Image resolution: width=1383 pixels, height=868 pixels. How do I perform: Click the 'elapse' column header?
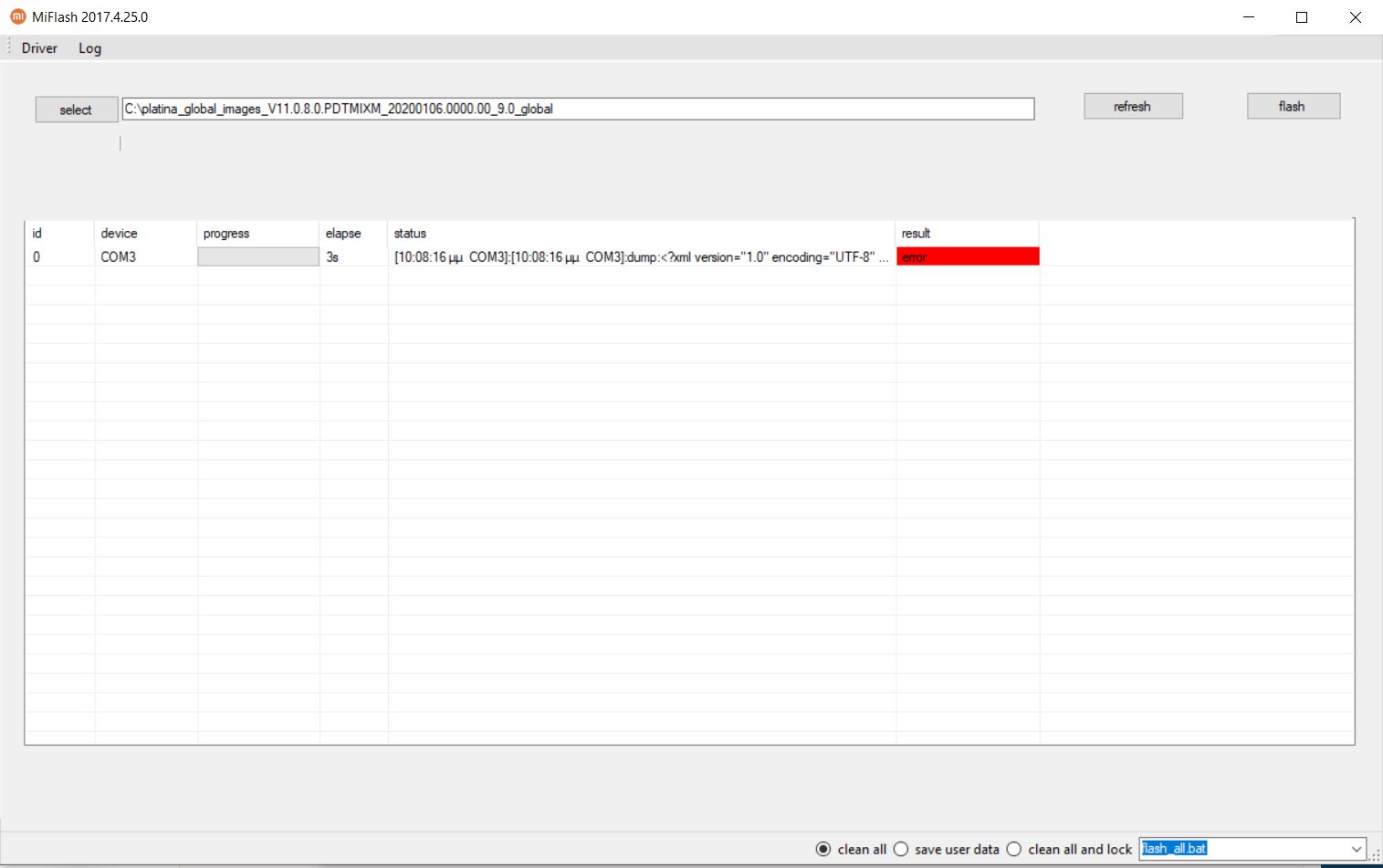[x=354, y=234]
